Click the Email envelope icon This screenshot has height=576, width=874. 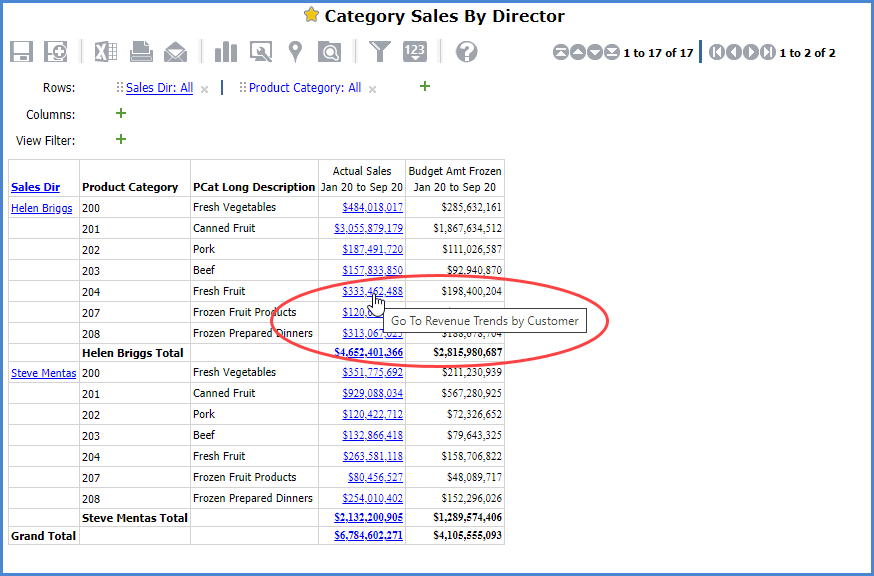(176, 52)
